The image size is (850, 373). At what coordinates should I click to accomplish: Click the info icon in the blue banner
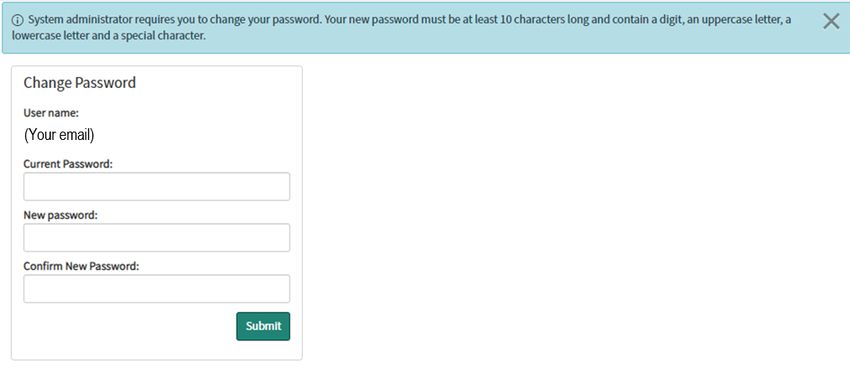pos(18,21)
